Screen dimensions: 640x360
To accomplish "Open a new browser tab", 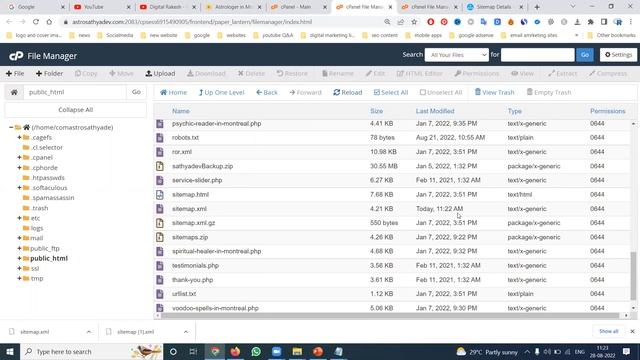I will 537,7.
